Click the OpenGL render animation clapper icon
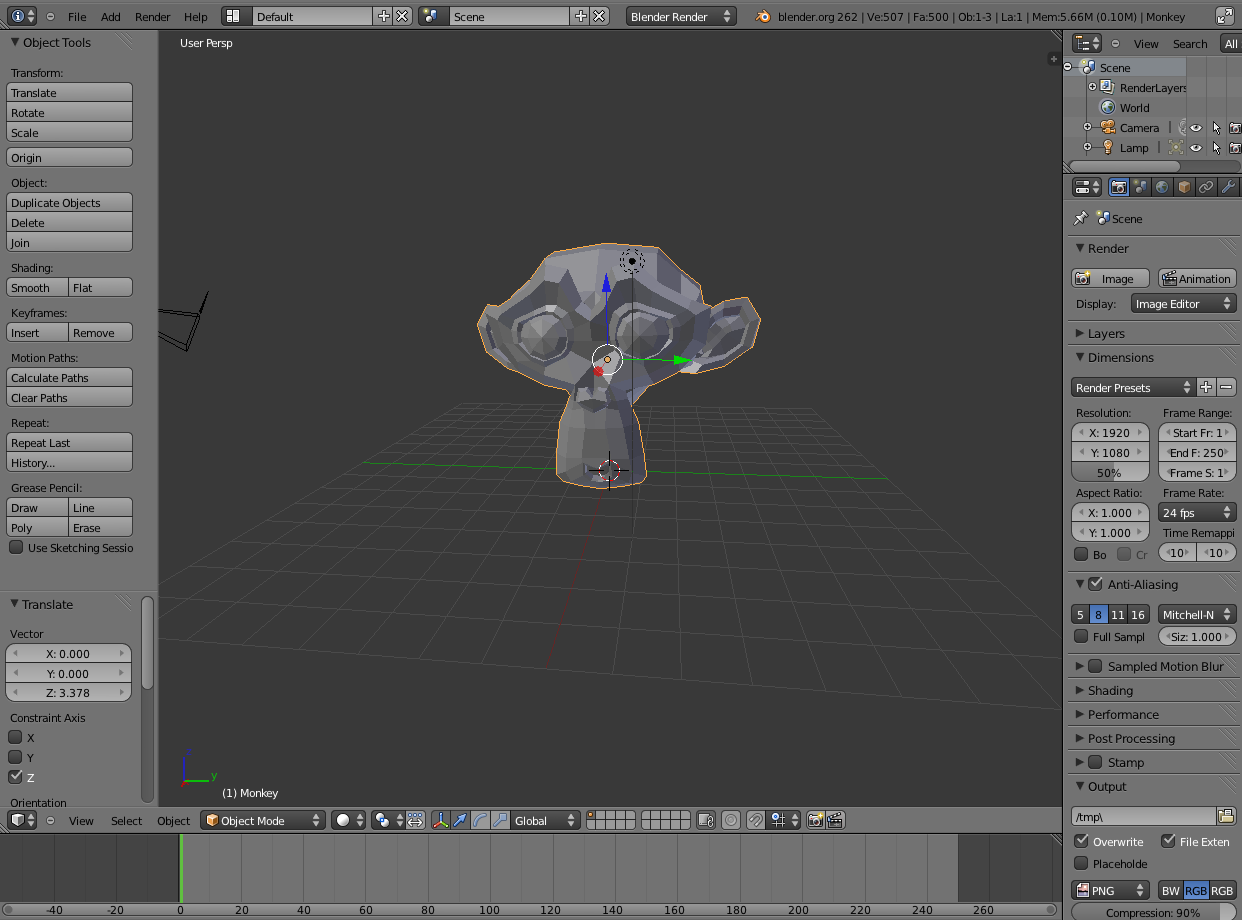 pos(835,820)
